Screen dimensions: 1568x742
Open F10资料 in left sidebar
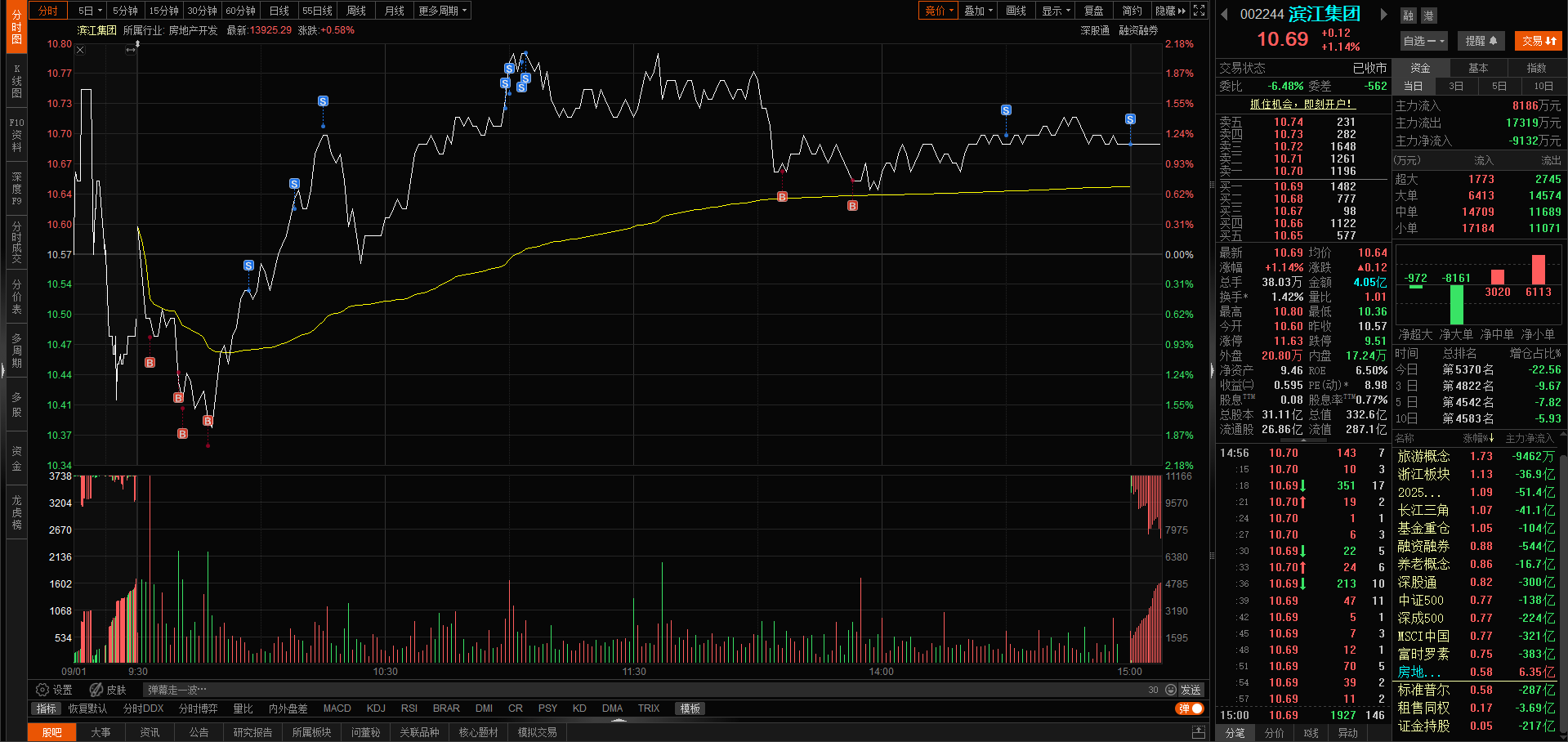click(16, 135)
